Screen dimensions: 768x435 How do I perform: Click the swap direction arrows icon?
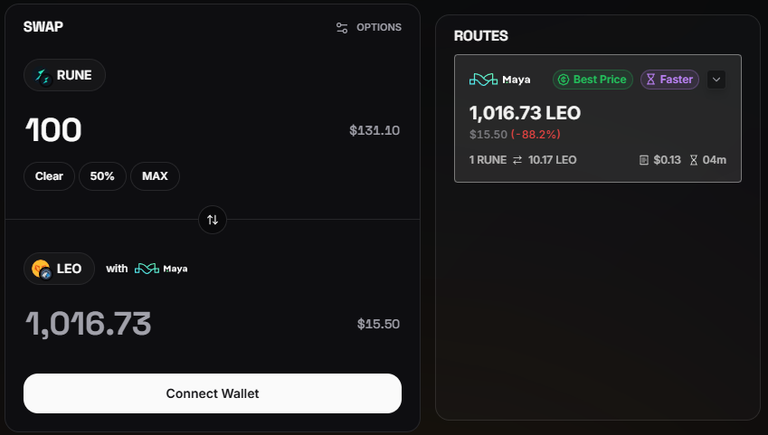(213, 220)
